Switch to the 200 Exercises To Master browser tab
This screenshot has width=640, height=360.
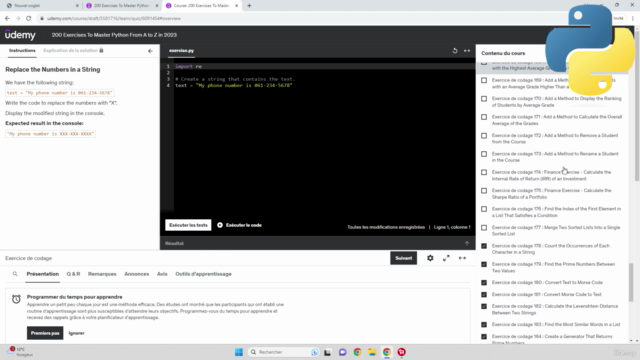click(x=122, y=6)
